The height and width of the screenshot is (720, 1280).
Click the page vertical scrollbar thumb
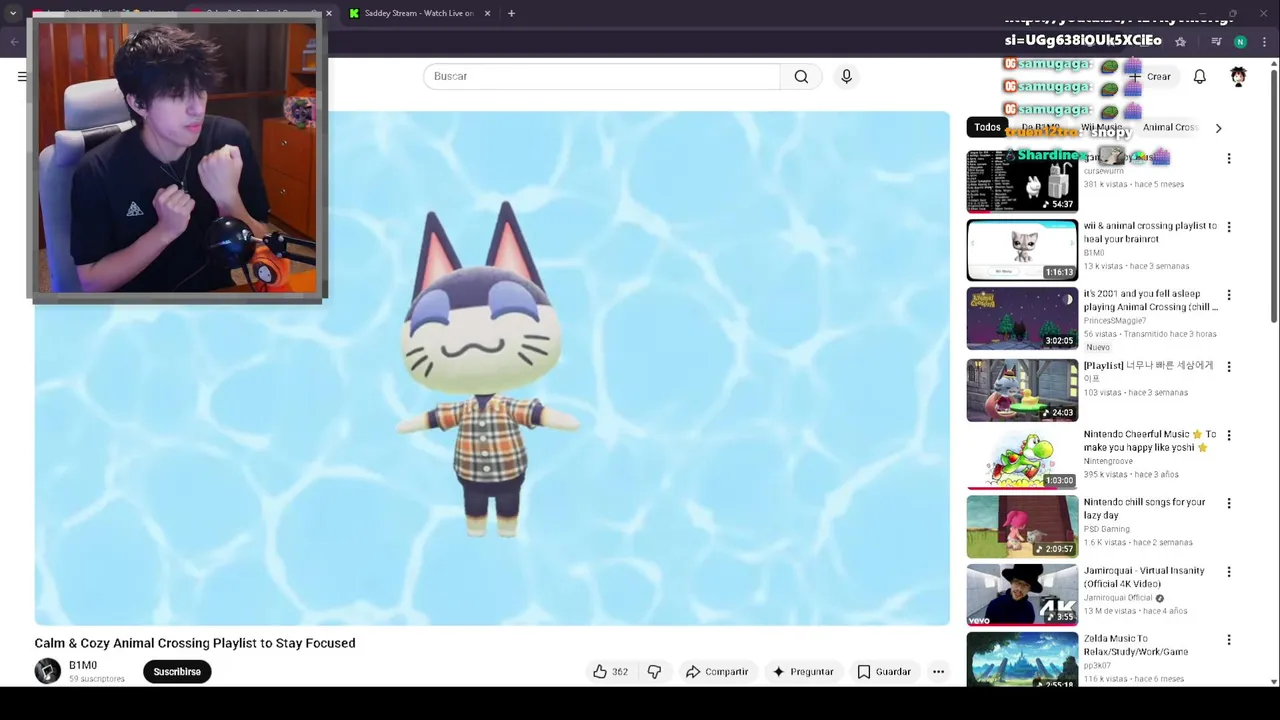pos(1274,195)
